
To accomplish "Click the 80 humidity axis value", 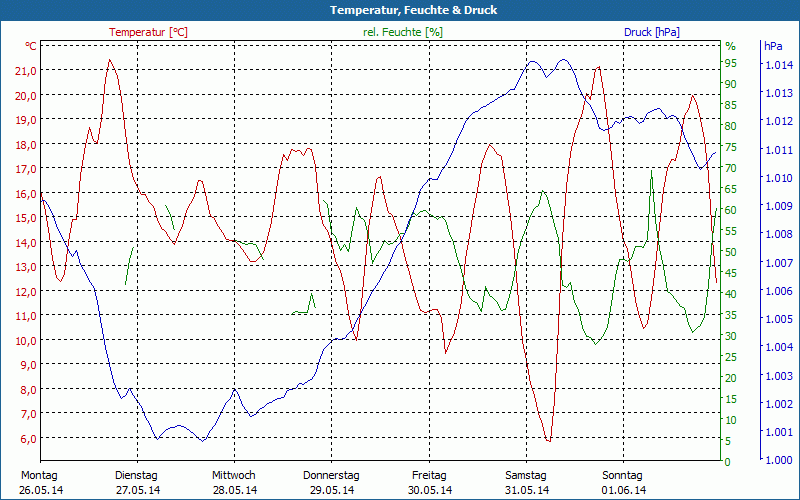I will click(731, 126).
